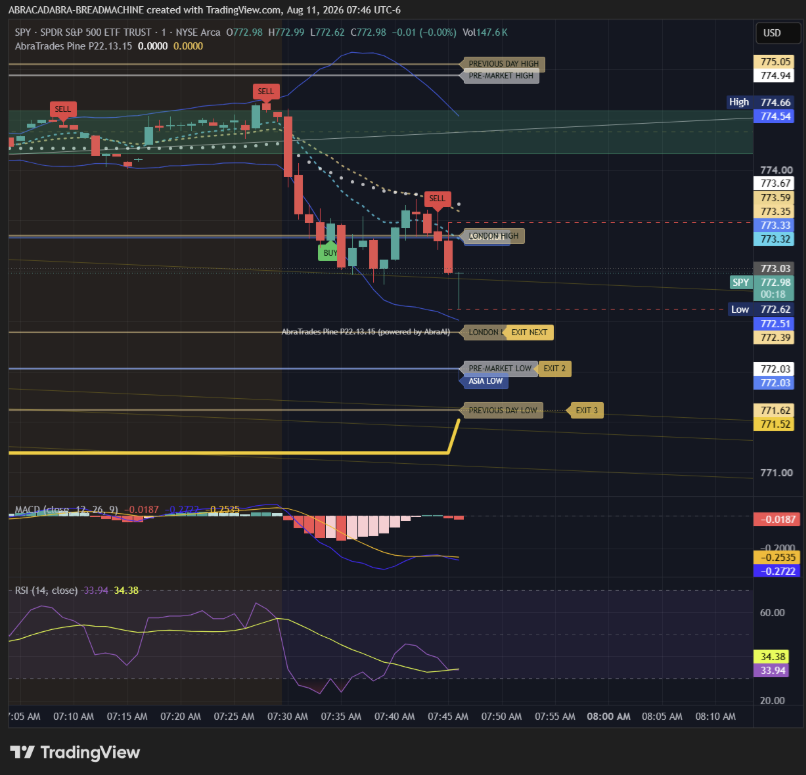
Task: Click the SELL signal label near 07:09
Action: (63, 109)
